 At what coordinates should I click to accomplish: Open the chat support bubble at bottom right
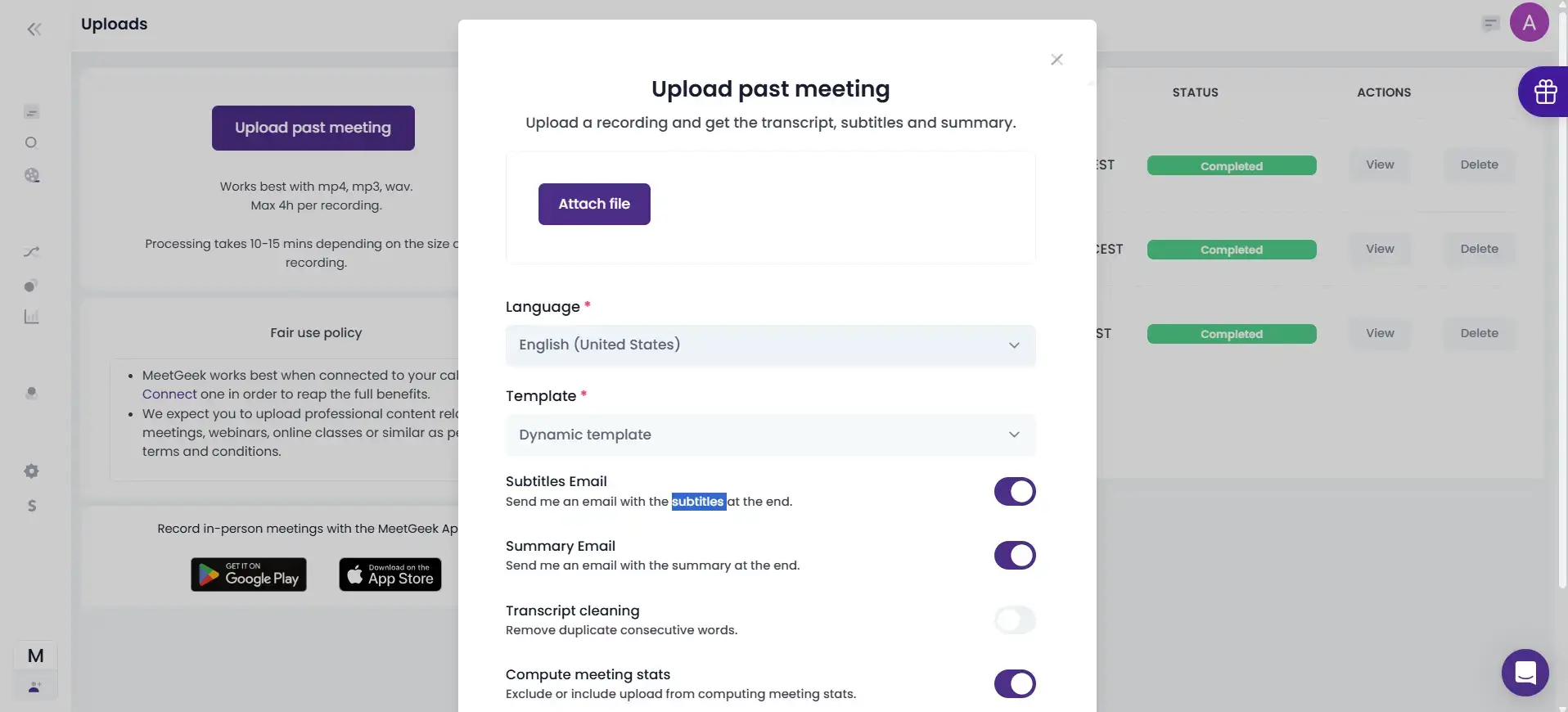point(1525,673)
